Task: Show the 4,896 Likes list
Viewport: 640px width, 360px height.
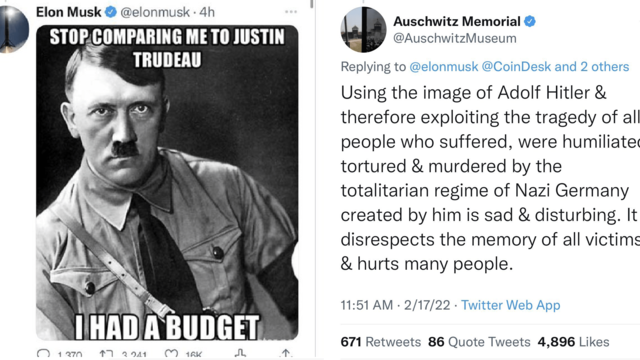Action: point(573,342)
